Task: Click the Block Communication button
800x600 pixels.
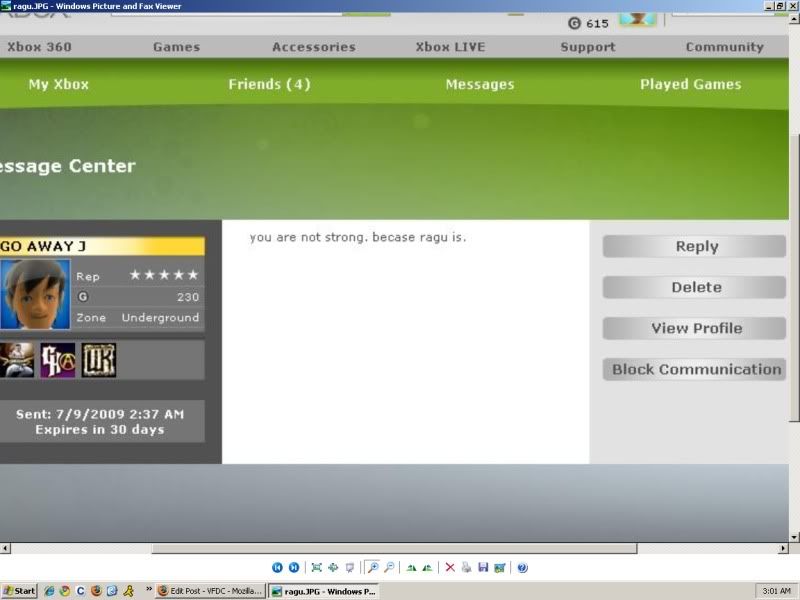Action: coord(694,369)
